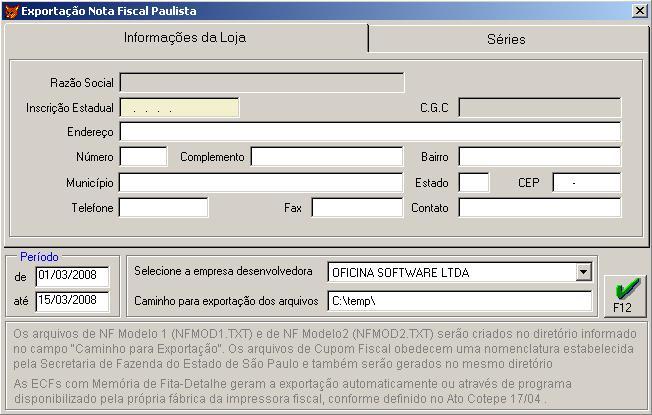The width and height of the screenshot is (652, 415).
Task: Click the 'Período' group label
Action: pyautogui.click(x=39, y=257)
